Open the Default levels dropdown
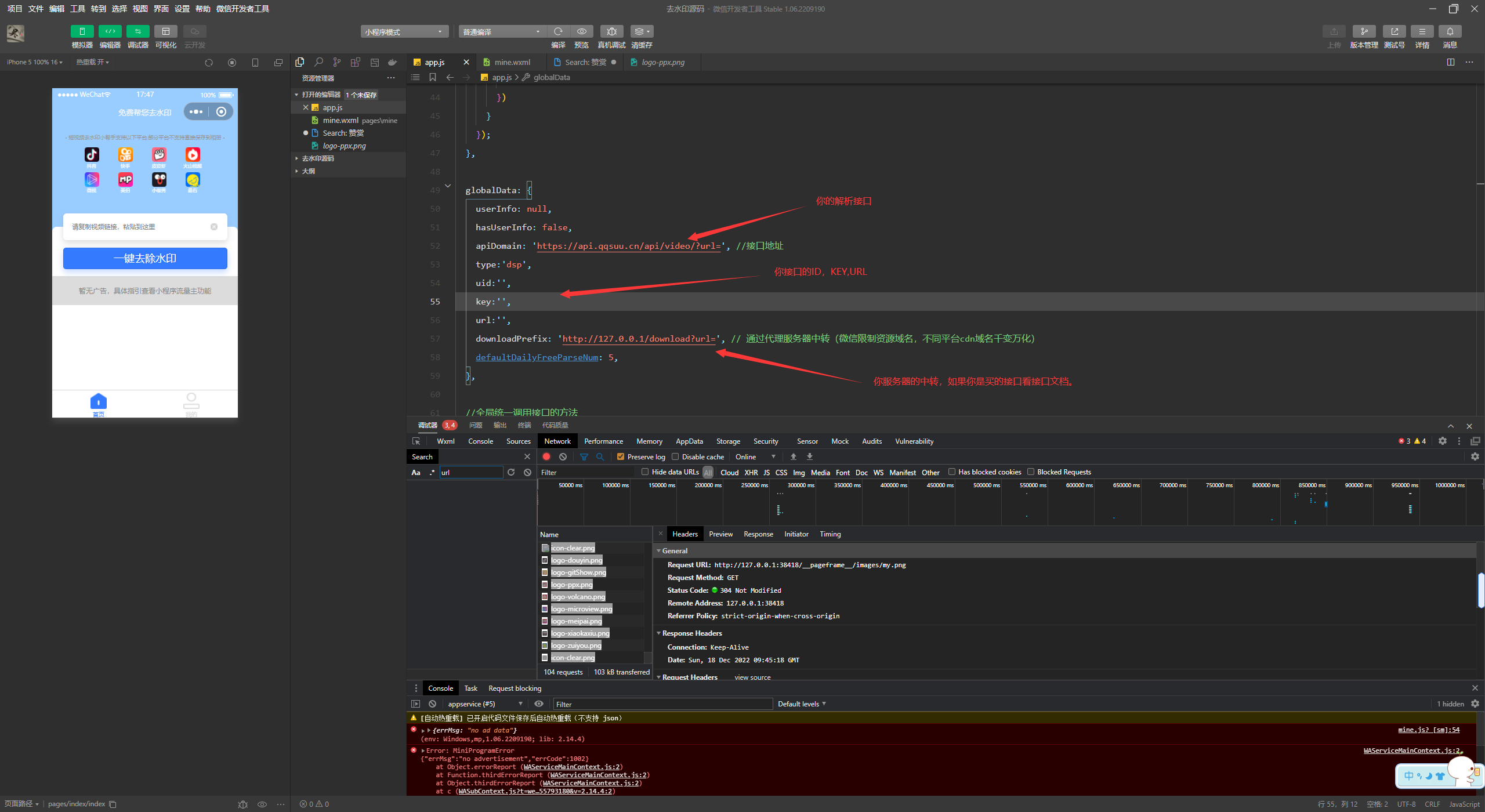Viewport: 1485px width, 812px height. (802, 704)
